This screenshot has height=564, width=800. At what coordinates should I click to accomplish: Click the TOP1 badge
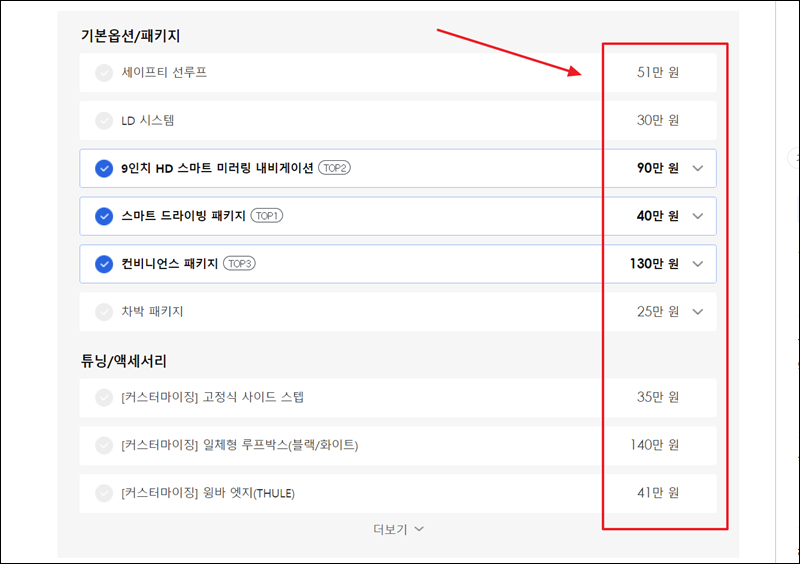266,216
